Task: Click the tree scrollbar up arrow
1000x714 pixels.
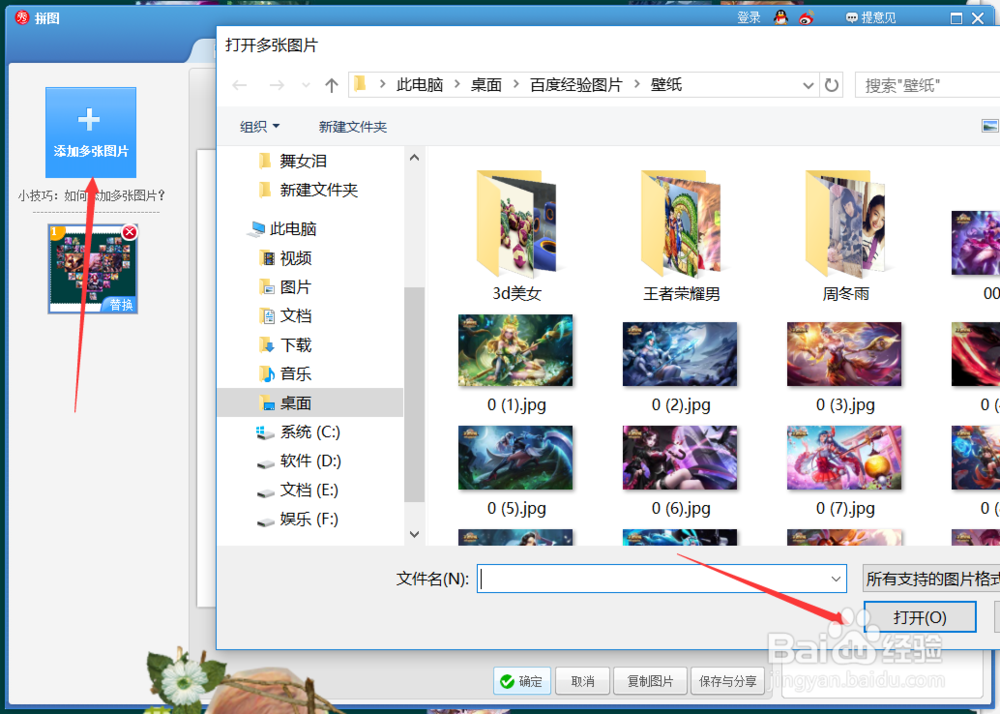Action: point(415,157)
